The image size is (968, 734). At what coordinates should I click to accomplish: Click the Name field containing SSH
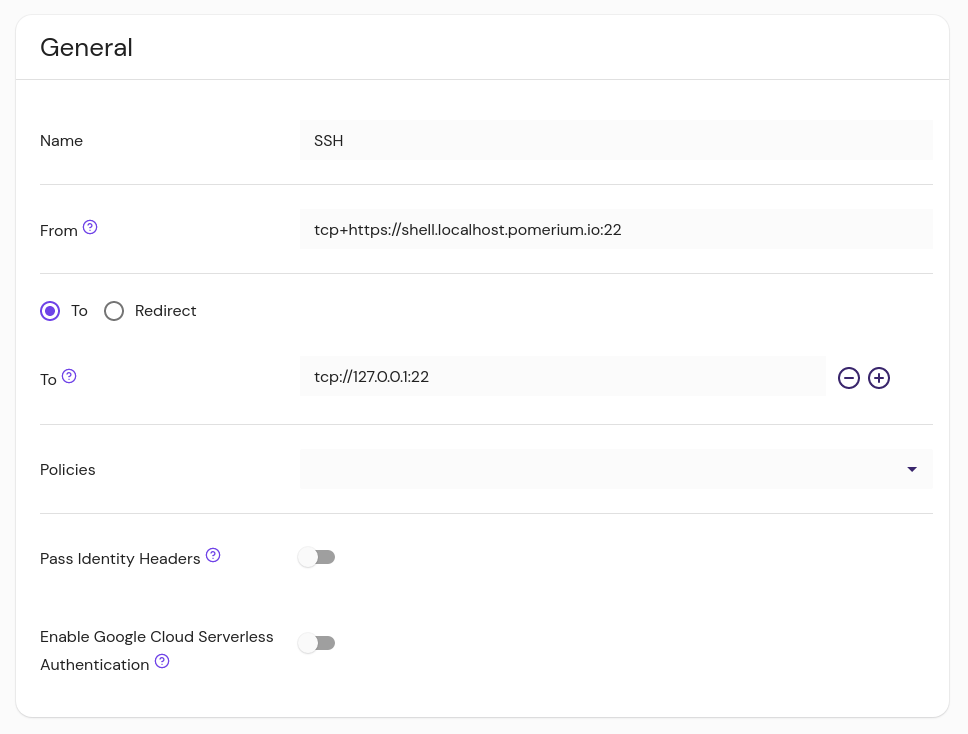615,141
